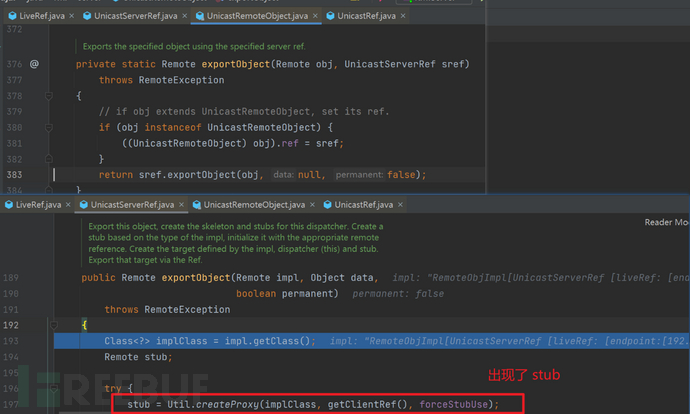Close LiveRef.java tab in lower editor
Image resolution: width=690 pixels, height=414 pixels.
68,205
